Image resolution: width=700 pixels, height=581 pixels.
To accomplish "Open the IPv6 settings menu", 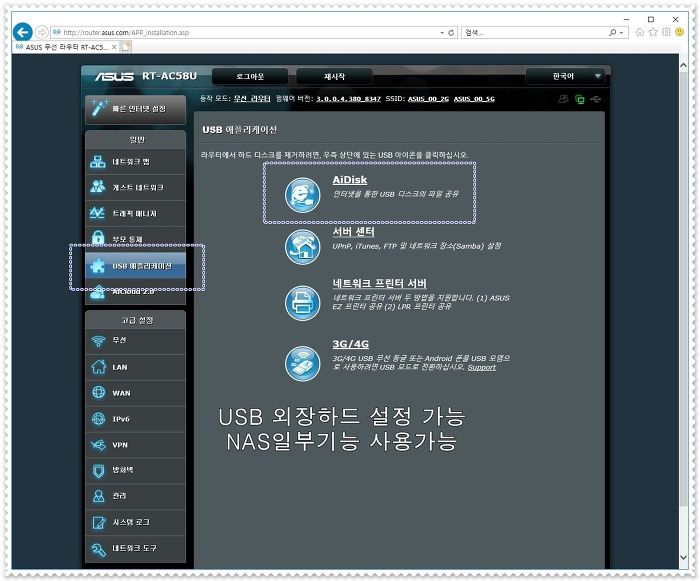I will 135,419.
